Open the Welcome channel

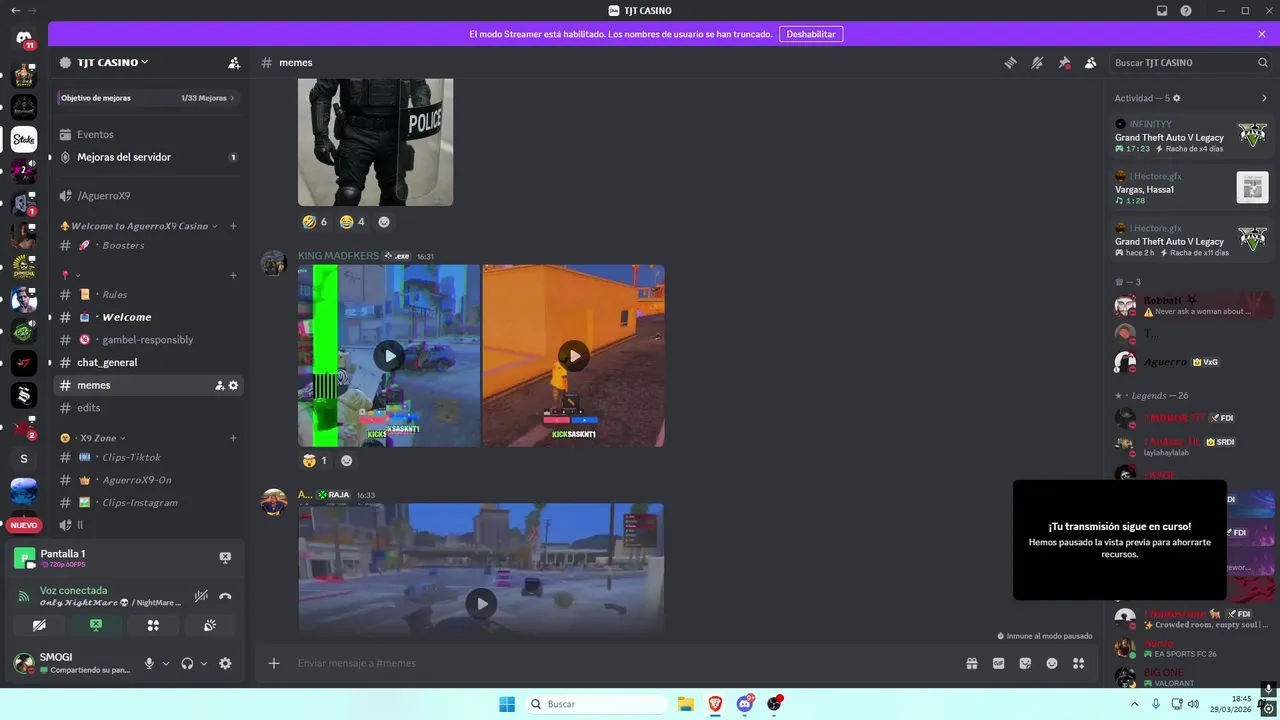[148, 317]
